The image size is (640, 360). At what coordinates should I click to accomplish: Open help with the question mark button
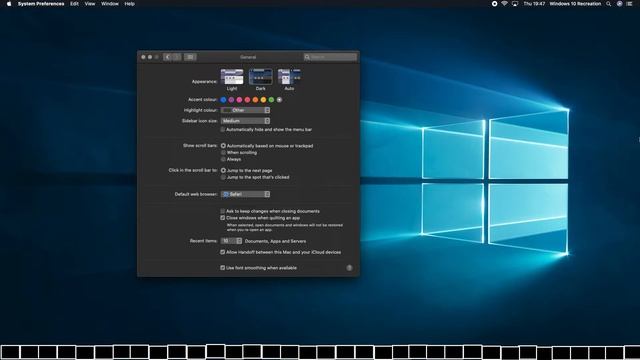349,268
